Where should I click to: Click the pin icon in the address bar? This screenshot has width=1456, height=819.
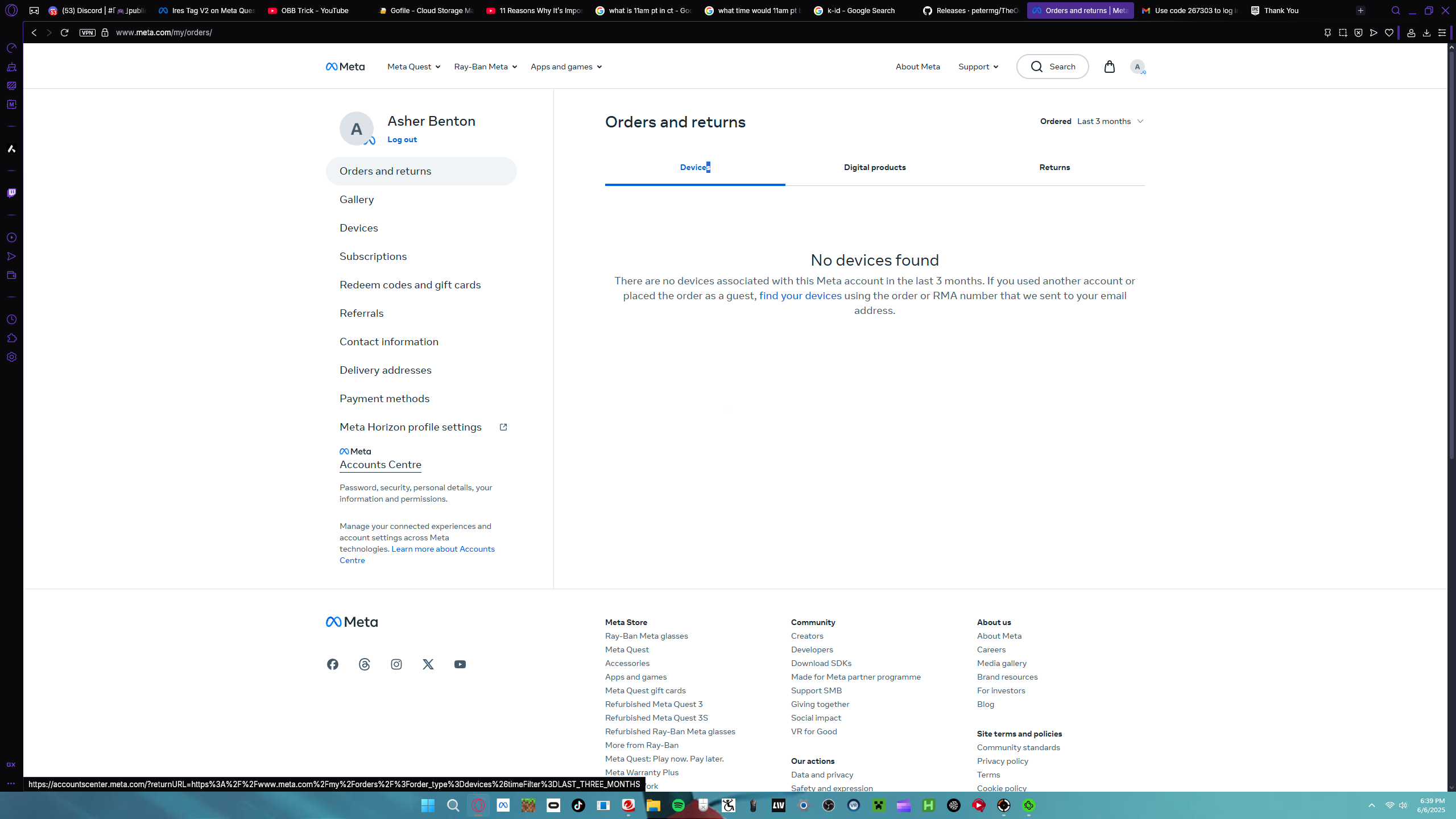tap(1327, 32)
